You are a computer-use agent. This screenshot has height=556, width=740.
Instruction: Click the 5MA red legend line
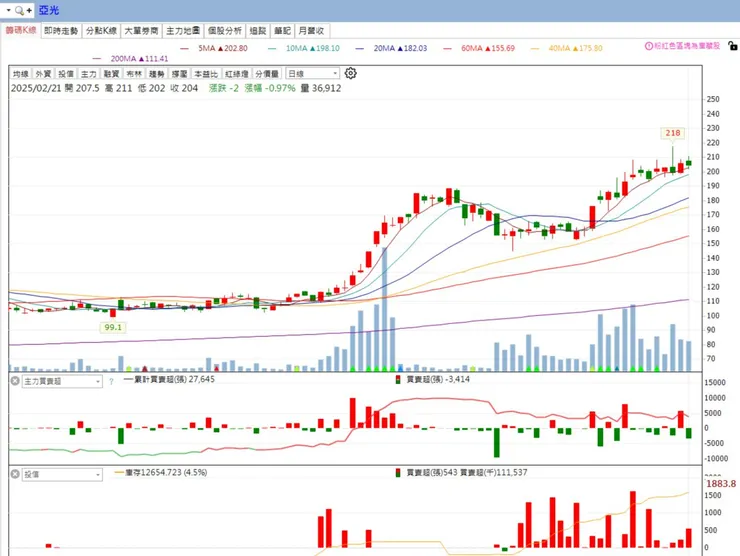185,49
